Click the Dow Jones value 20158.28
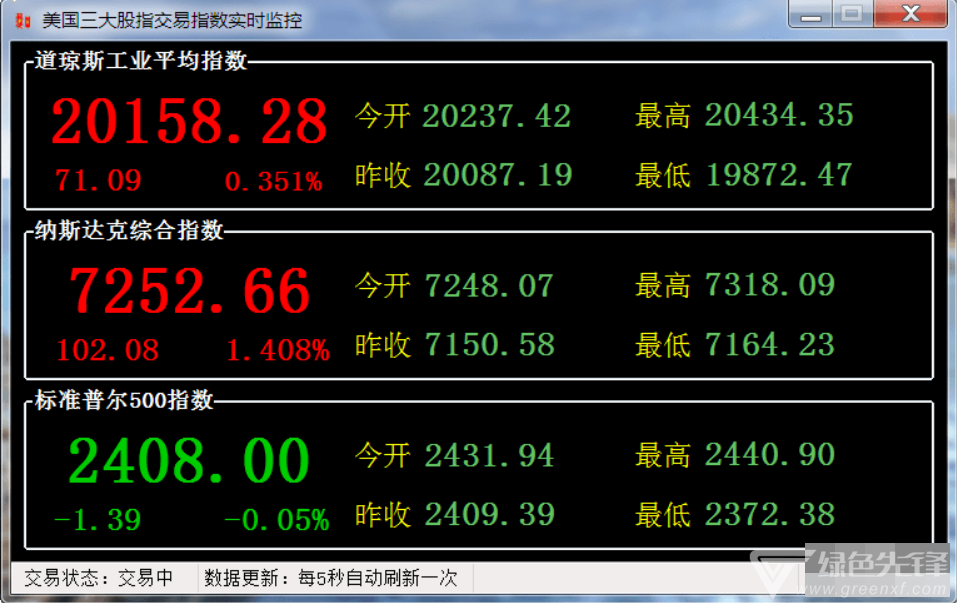The height and width of the screenshot is (603, 957). coord(189,121)
